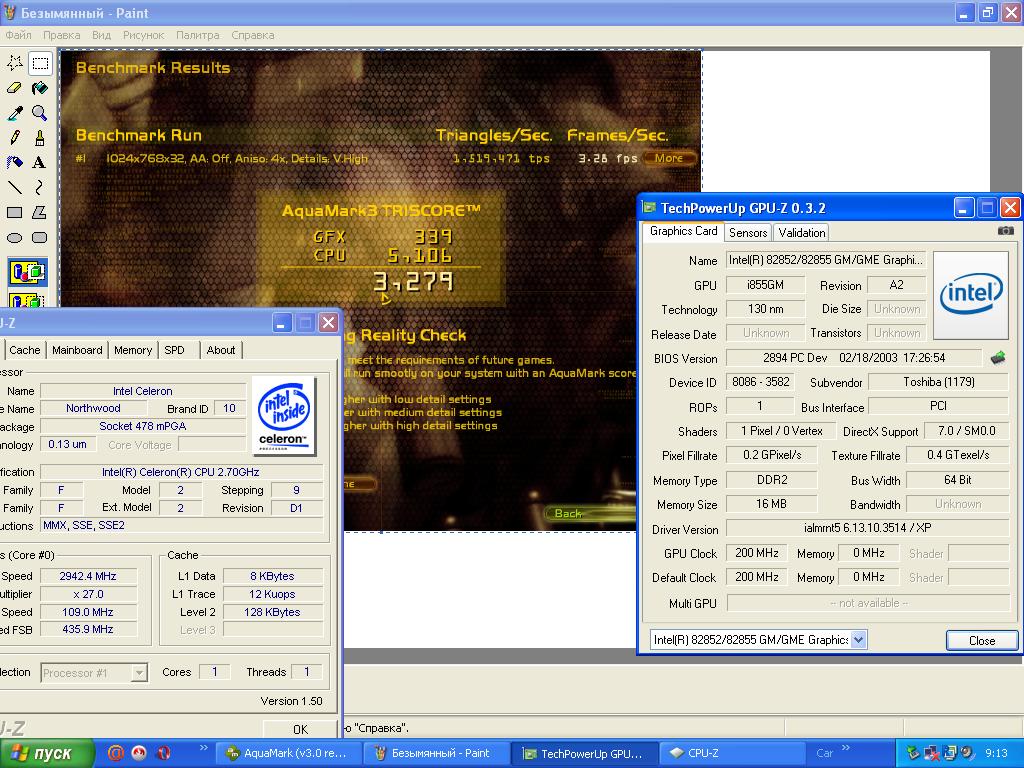Click the TechPowerUp GPU-Z taskbar button
1024x768 pixels.
tap(584, 753)
